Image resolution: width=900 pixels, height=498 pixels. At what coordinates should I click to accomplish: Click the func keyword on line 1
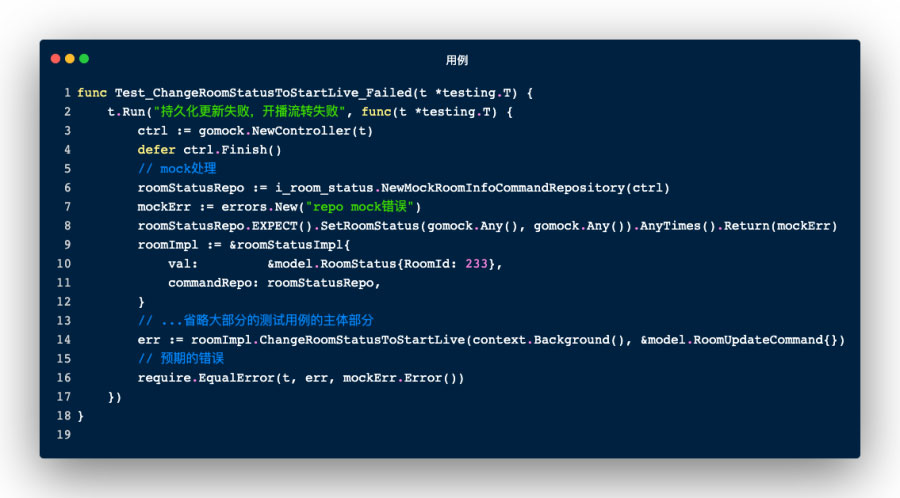coord(92,93)
